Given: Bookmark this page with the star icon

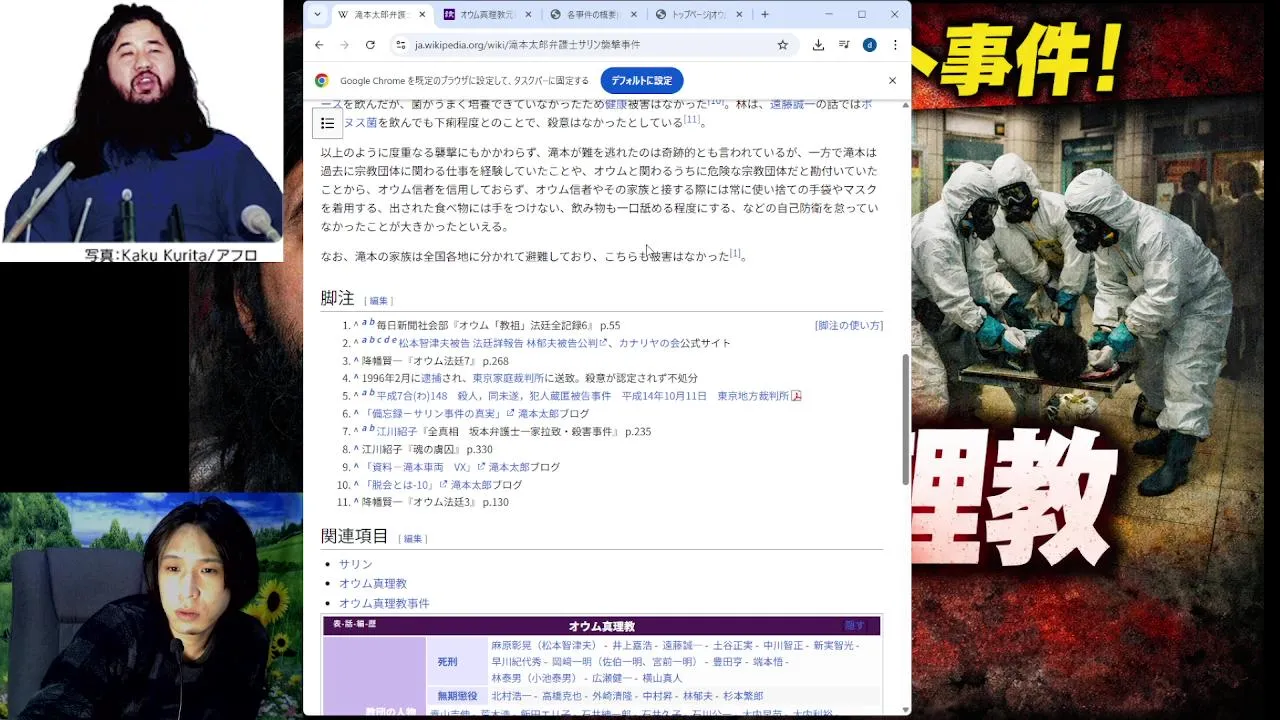Looking at the screenshot, I should click(x=782, y=45).
